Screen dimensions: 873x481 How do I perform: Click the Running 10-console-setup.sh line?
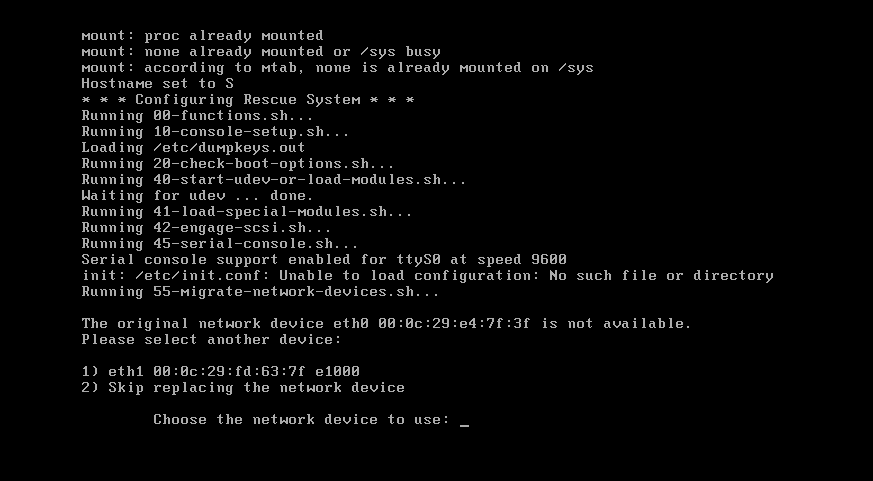pos(215,131)
